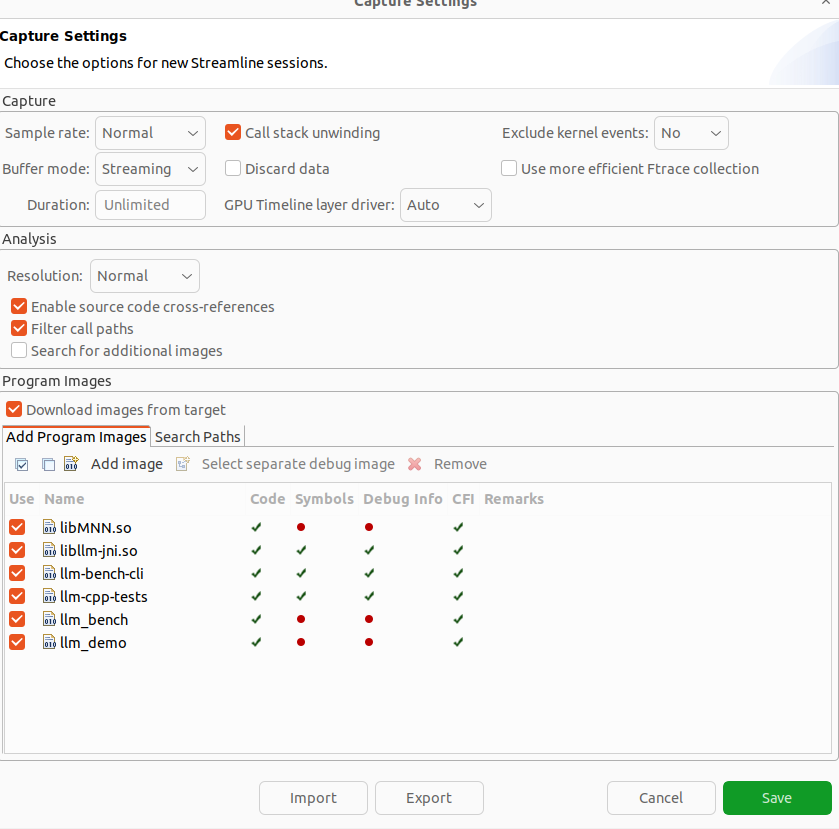The image size is (839, 829).
Task: Click the deselect-all images icon
Action: [48, 464]
